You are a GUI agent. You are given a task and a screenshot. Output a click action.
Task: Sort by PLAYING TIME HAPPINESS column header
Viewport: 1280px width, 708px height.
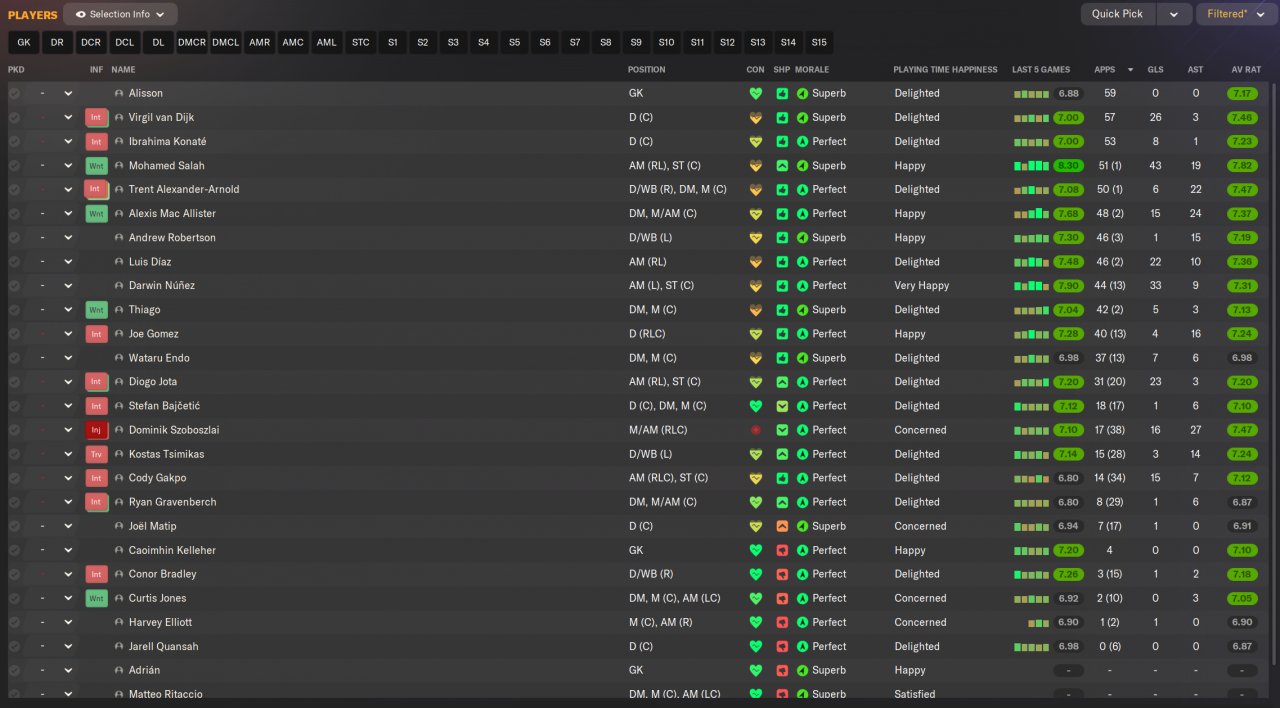click(945, 70)
